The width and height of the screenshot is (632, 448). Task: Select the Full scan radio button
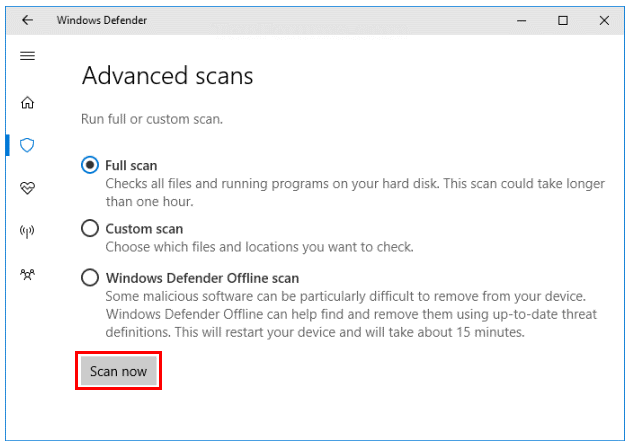click(x=89, y=165)
